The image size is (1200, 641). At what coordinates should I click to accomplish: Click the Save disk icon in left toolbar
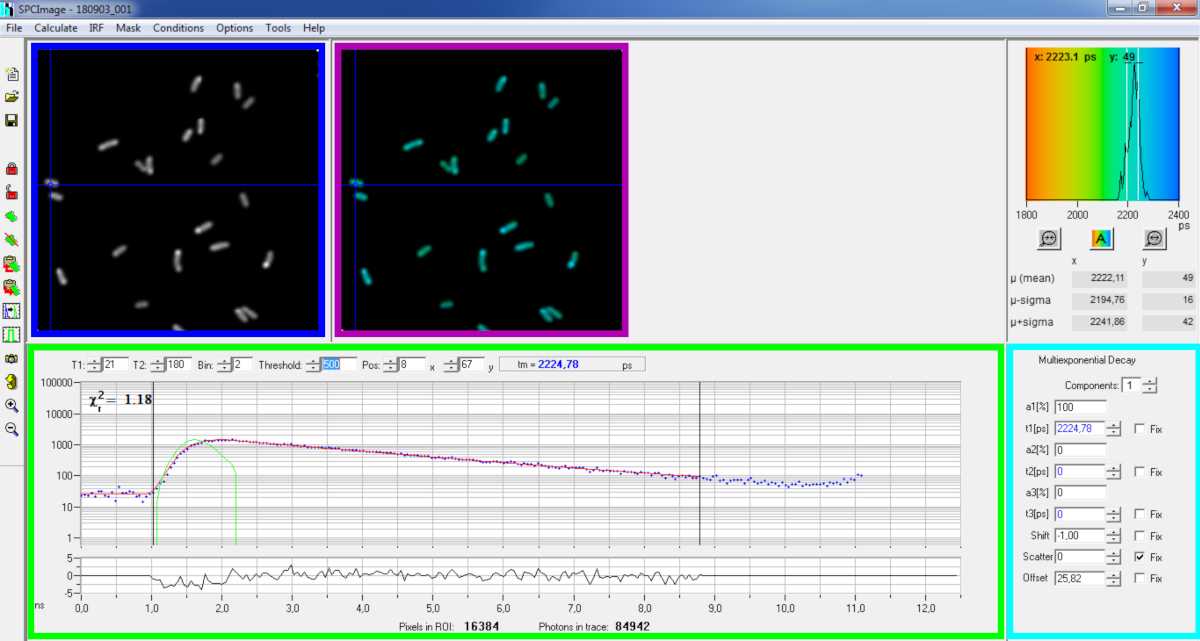click(x=12, y=120)
